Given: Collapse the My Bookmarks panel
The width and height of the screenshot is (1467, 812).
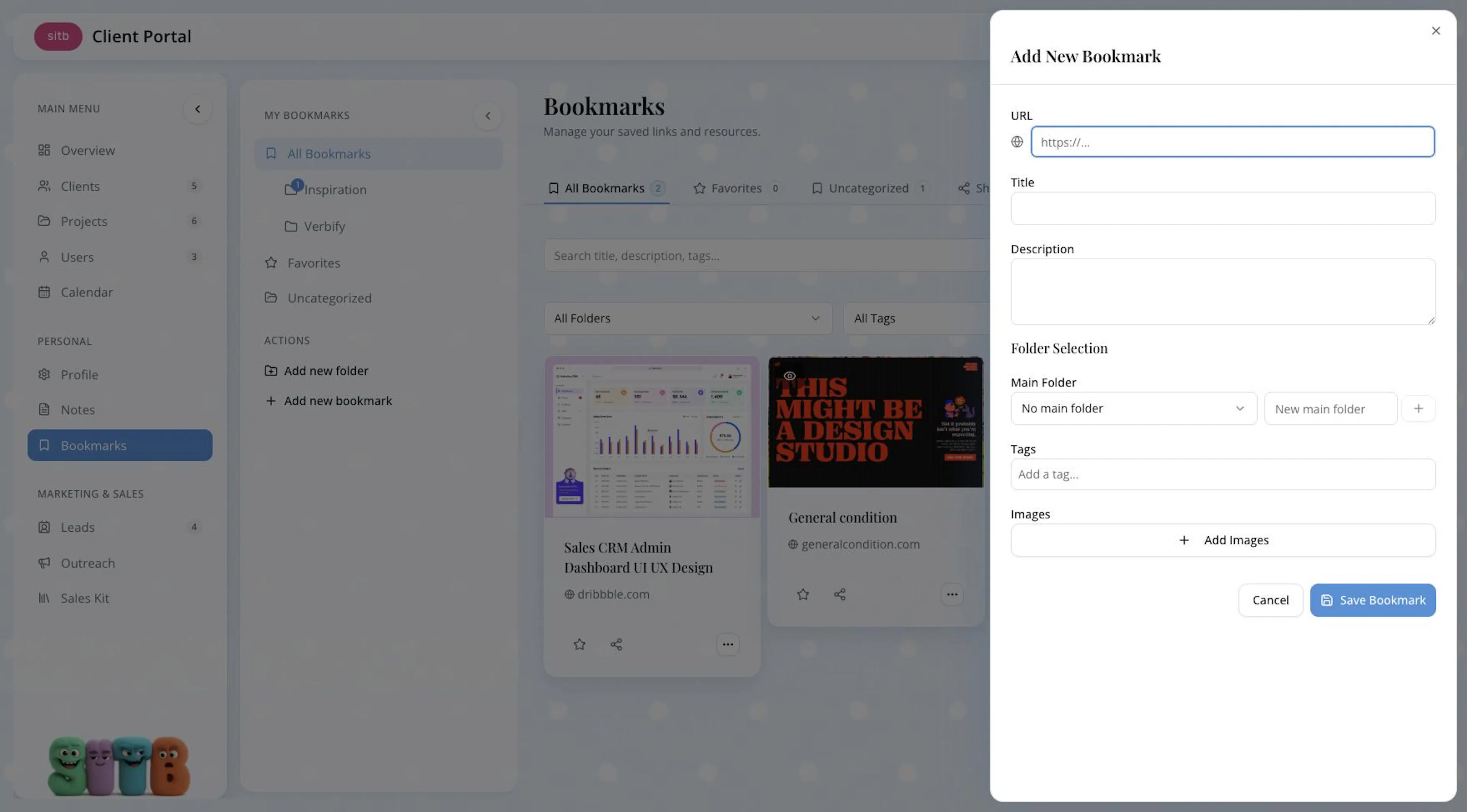Looking at the screenshot, I should (487, 116).
